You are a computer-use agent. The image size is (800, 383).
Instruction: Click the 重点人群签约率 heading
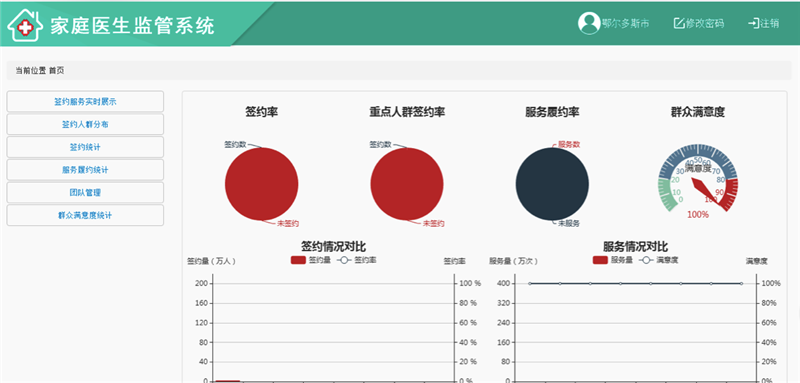tap(407, 112)
